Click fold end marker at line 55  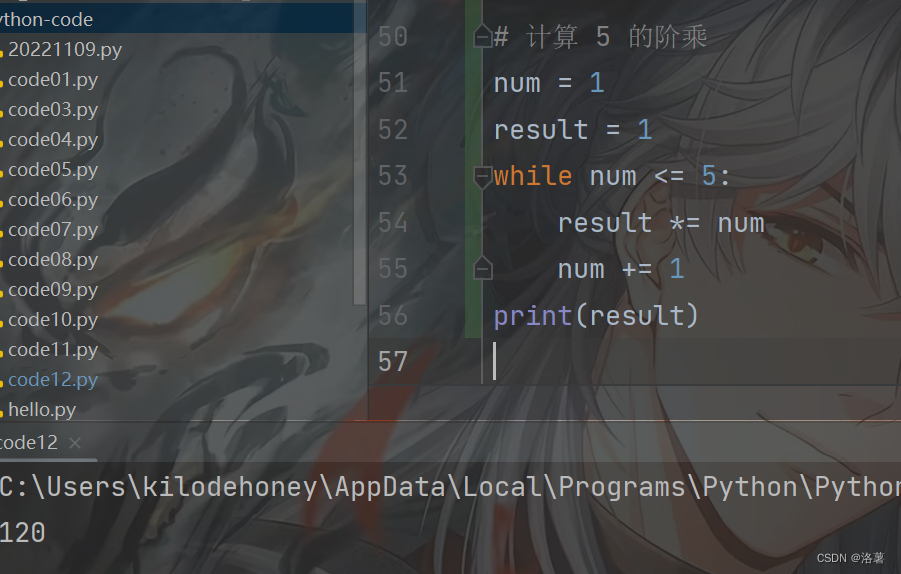click(483, 269)
